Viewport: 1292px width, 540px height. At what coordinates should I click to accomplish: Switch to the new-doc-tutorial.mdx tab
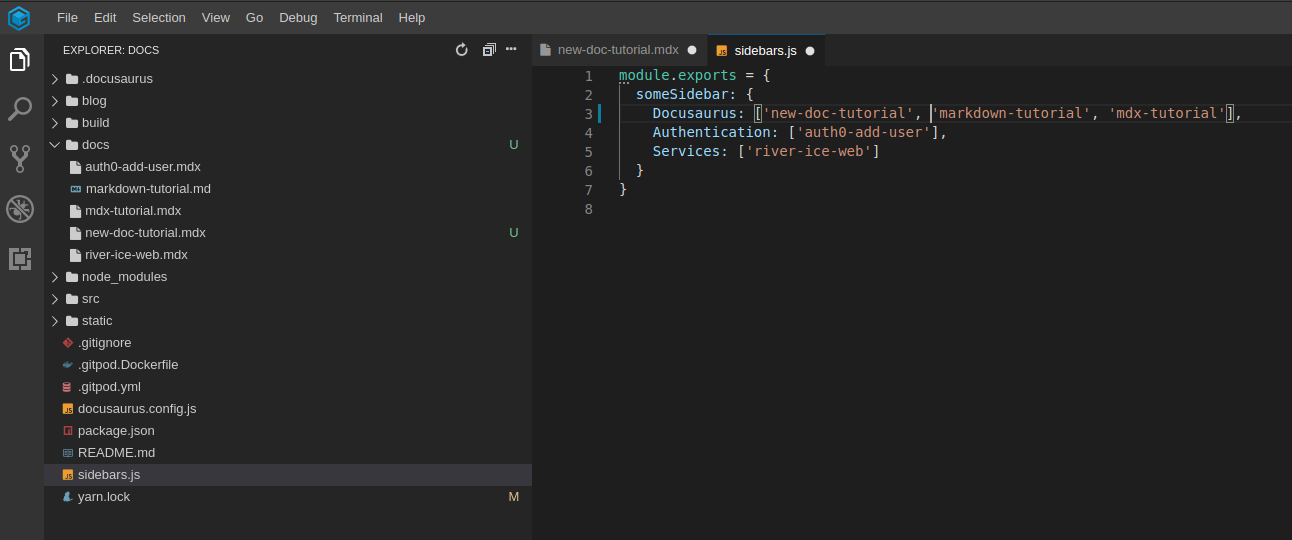coord(619,50)
